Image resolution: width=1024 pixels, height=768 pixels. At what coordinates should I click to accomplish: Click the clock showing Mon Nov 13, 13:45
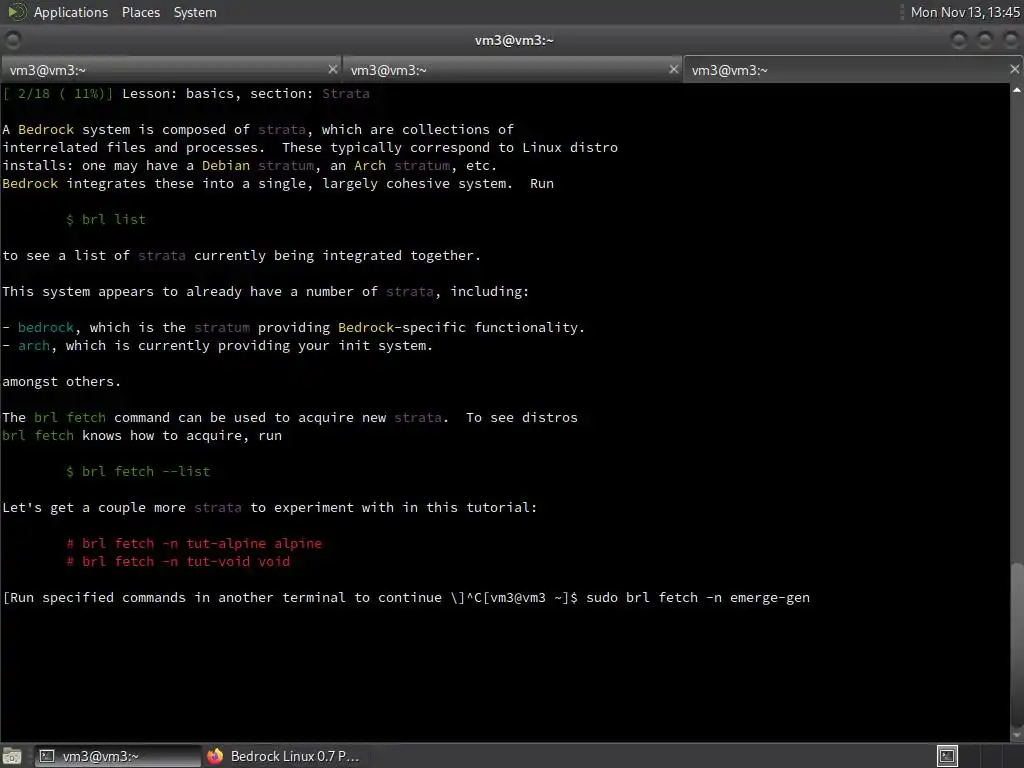coord(965,12)
